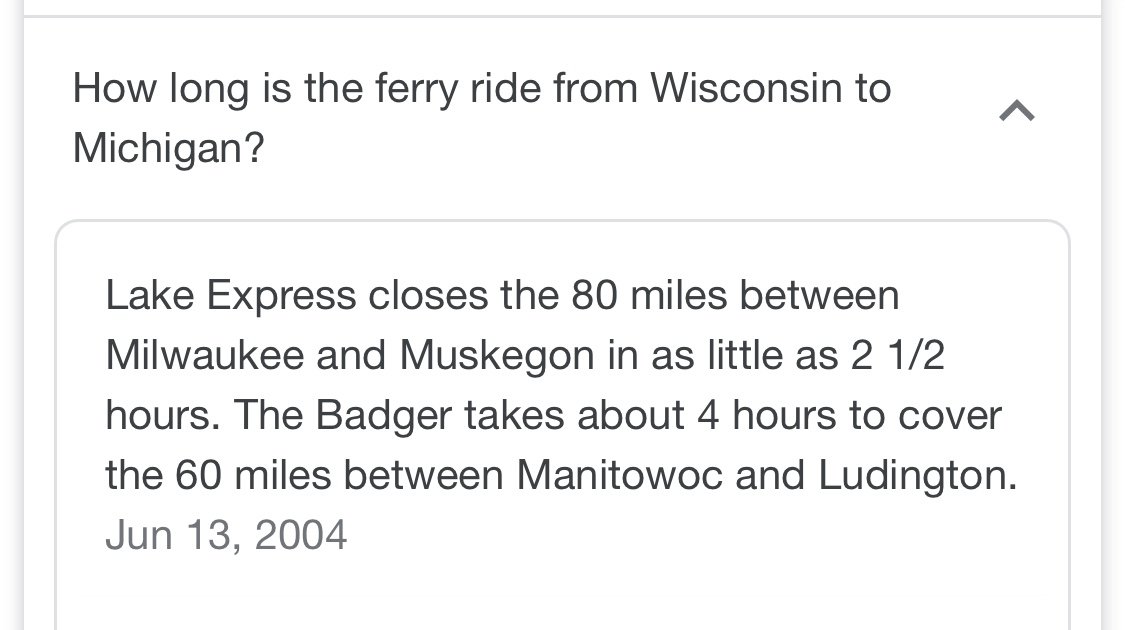Click the word 'Michigan?' in the question heading
The width and height of the screenshot is (1125, 630).
click(169, 149)
